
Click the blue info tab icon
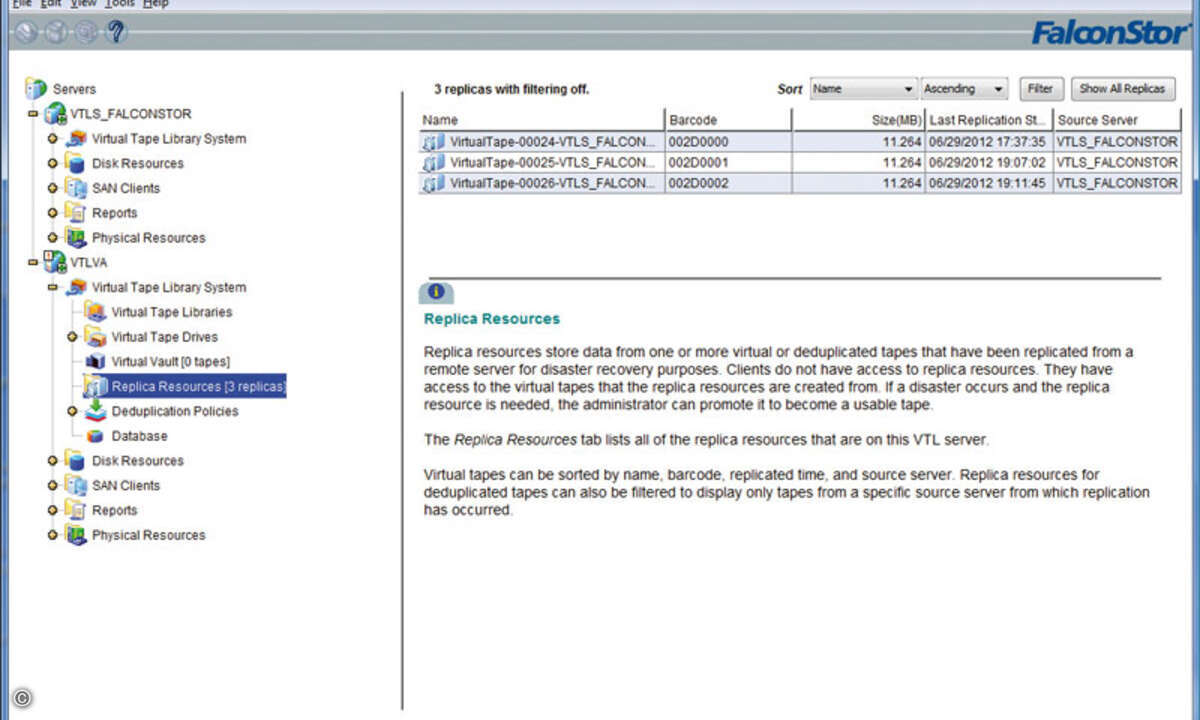[436, 292]
